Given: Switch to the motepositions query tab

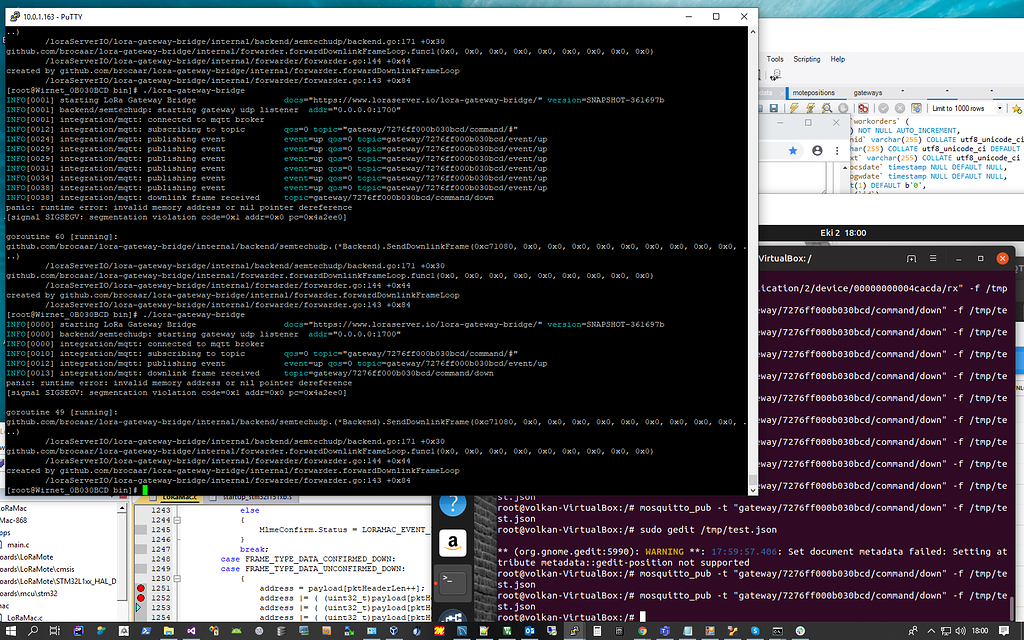Looking at the screenshot, I should (813, 93).
